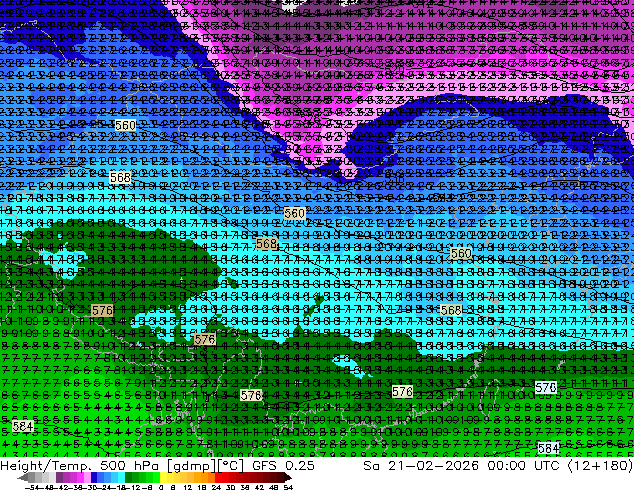Screen dimensions: 634x490
Task: Click the rightmost 560 contour label
Action: coord(461,253)
